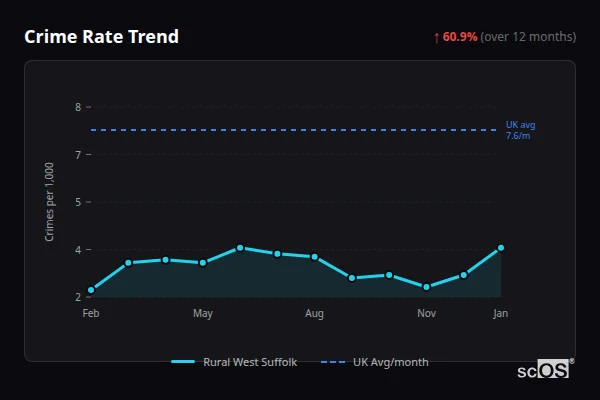Click the Crime Rate Trend title
Image resolution: width=600 pixels, height=400 pixels.
[x=101, y=37]
